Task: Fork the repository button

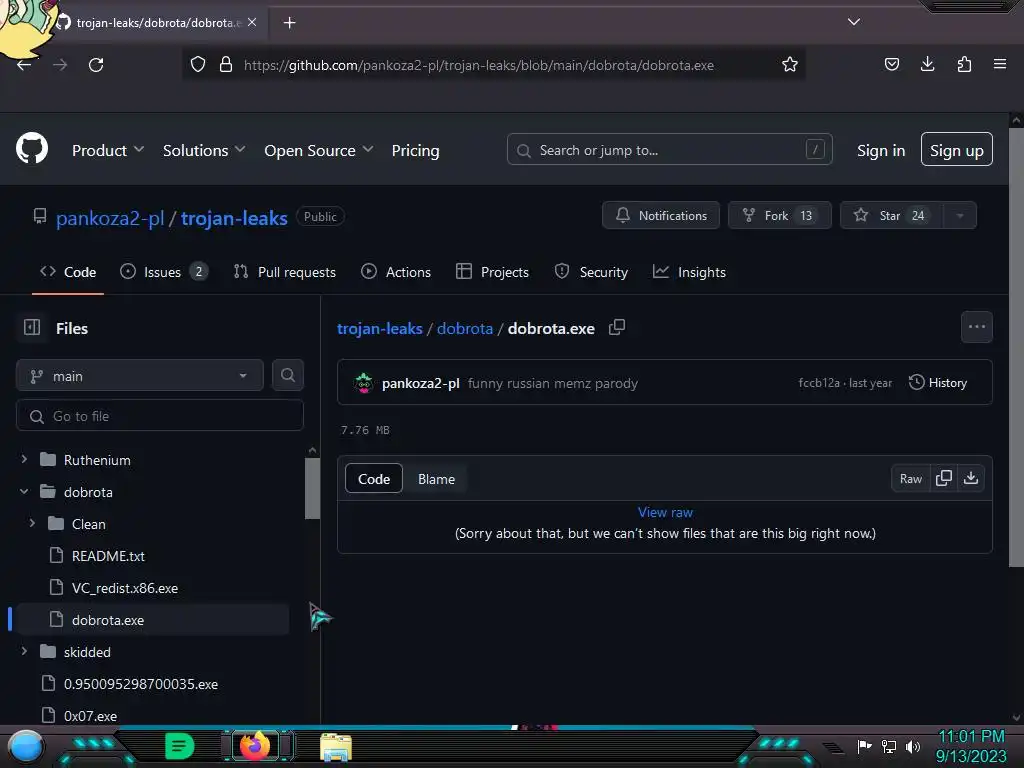Action: tap(780, 216)
